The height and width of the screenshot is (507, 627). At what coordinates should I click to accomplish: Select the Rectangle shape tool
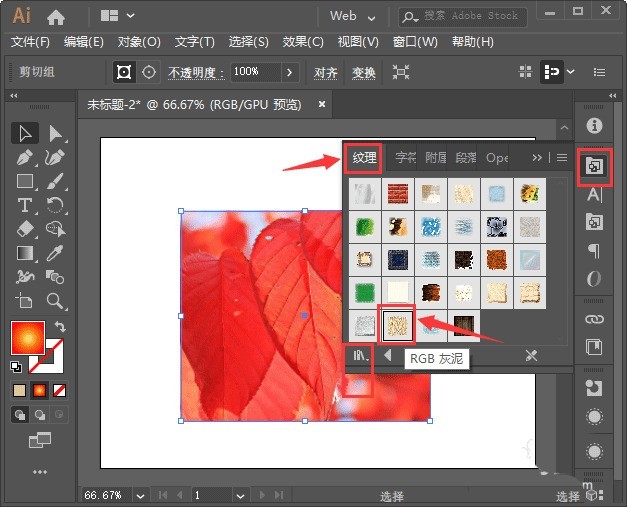pos(26,181)
